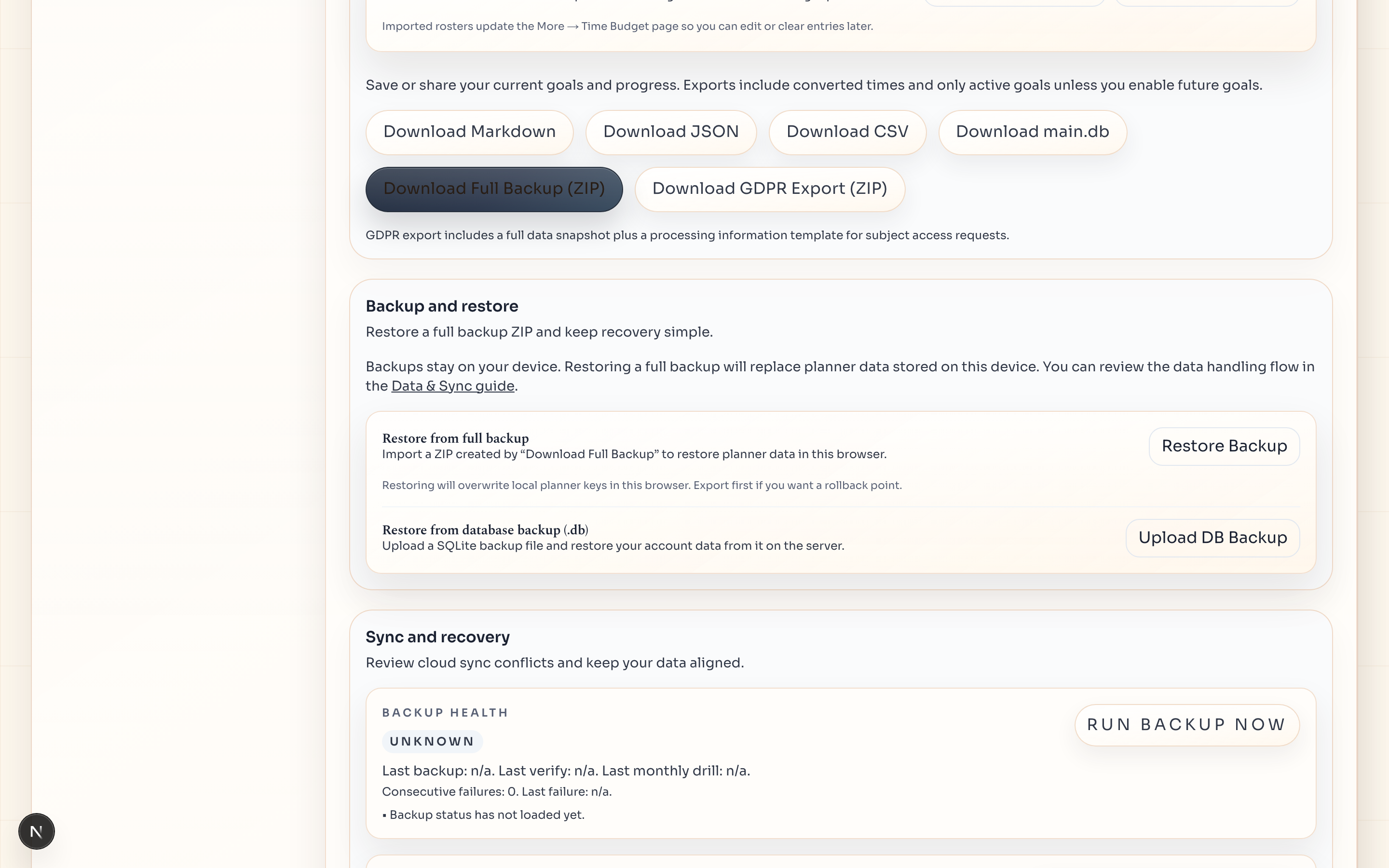The height and width of the screenshot is (868, 1389).
Task: Download CSV export
Action: coord(847,132)
